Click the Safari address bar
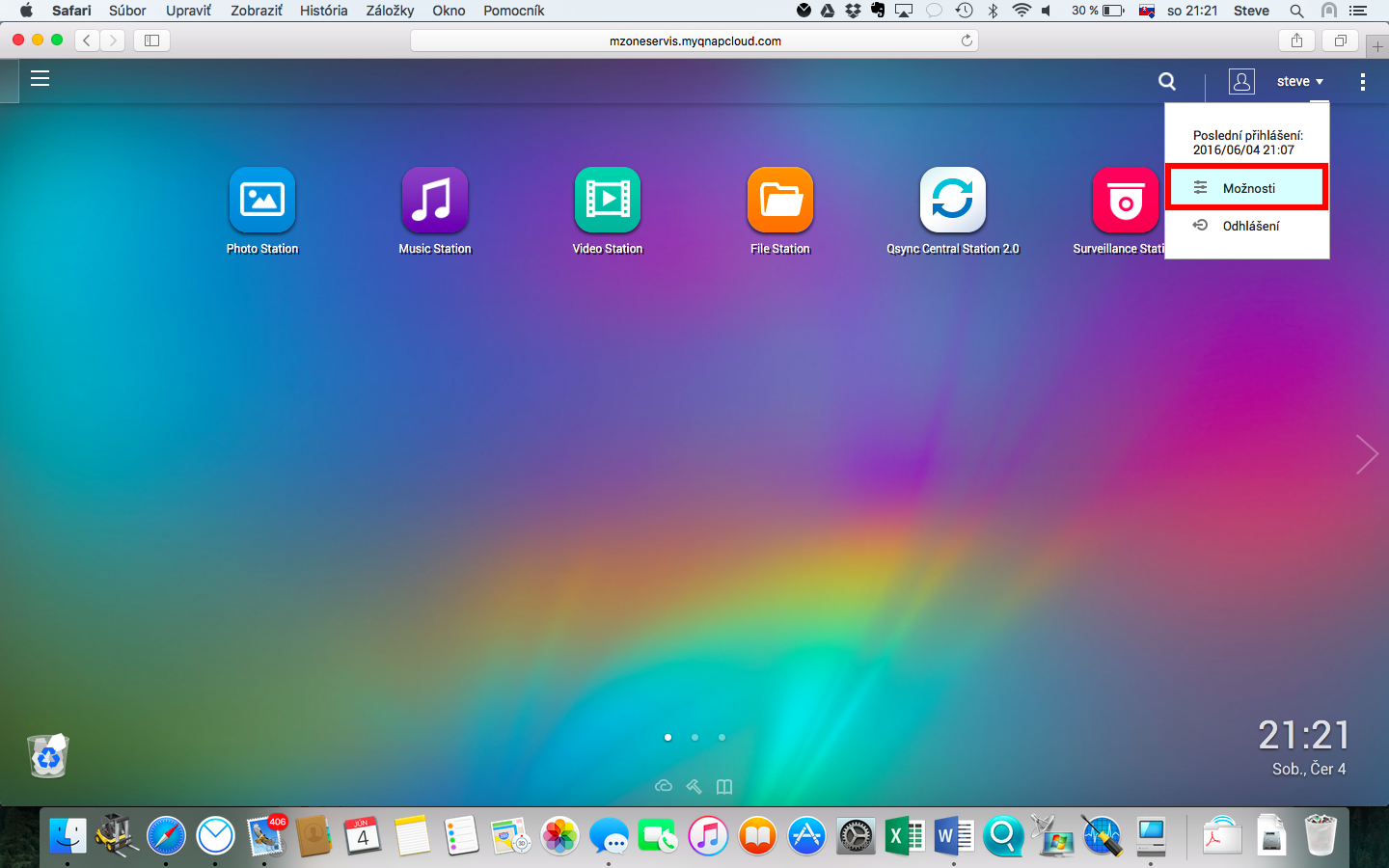 (694, 41)
